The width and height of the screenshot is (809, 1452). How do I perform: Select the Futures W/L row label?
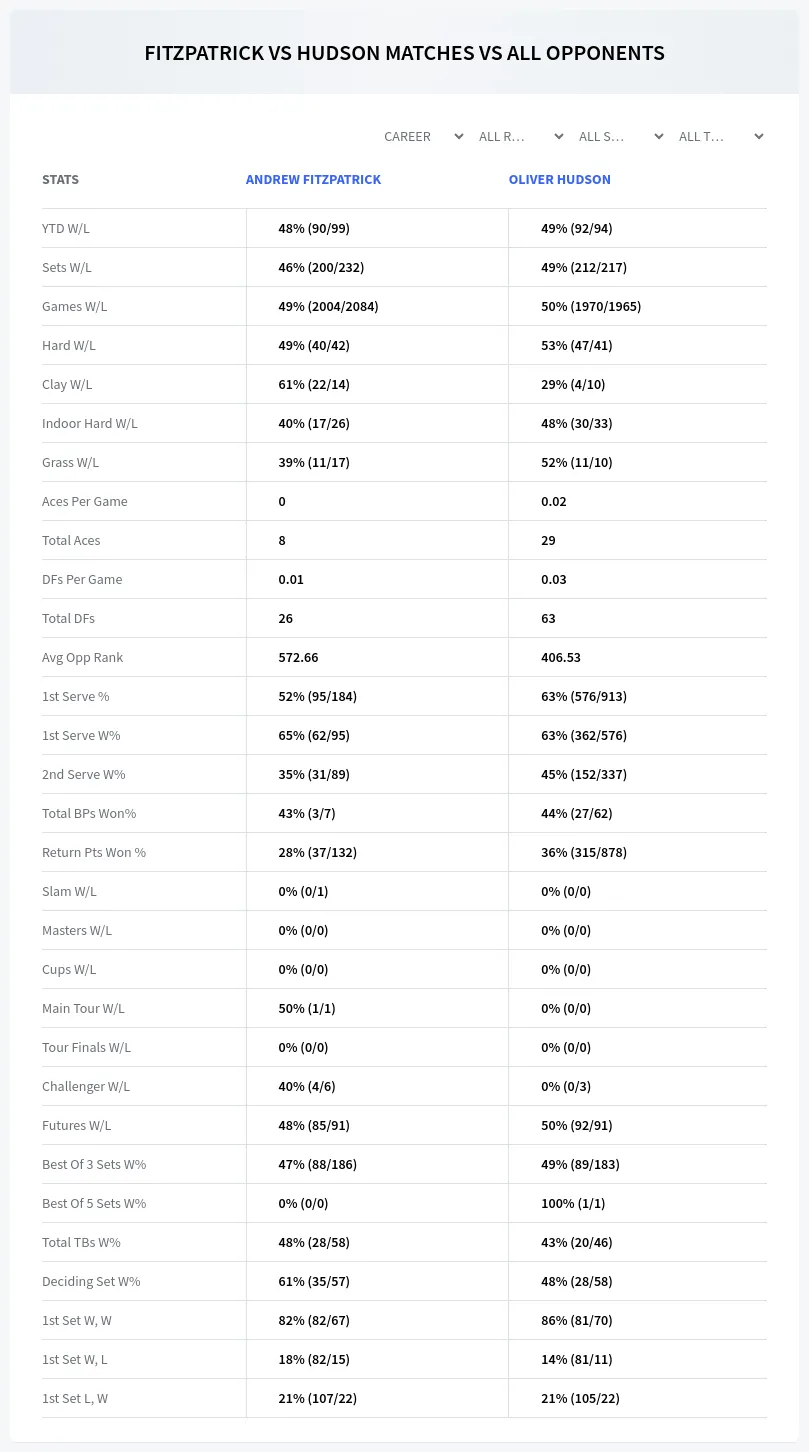77,1125
